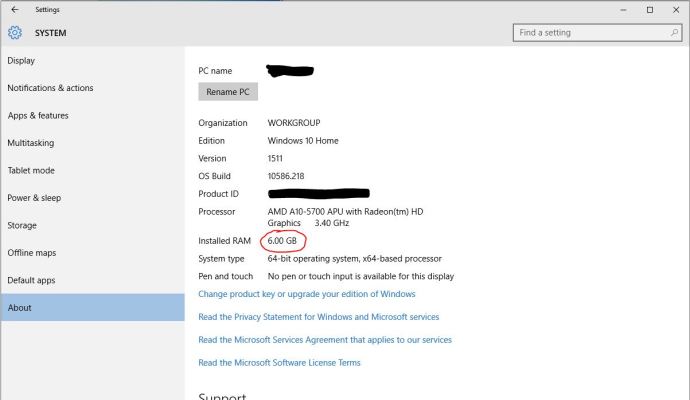Click the Windows 10 Home edition text

303,141
